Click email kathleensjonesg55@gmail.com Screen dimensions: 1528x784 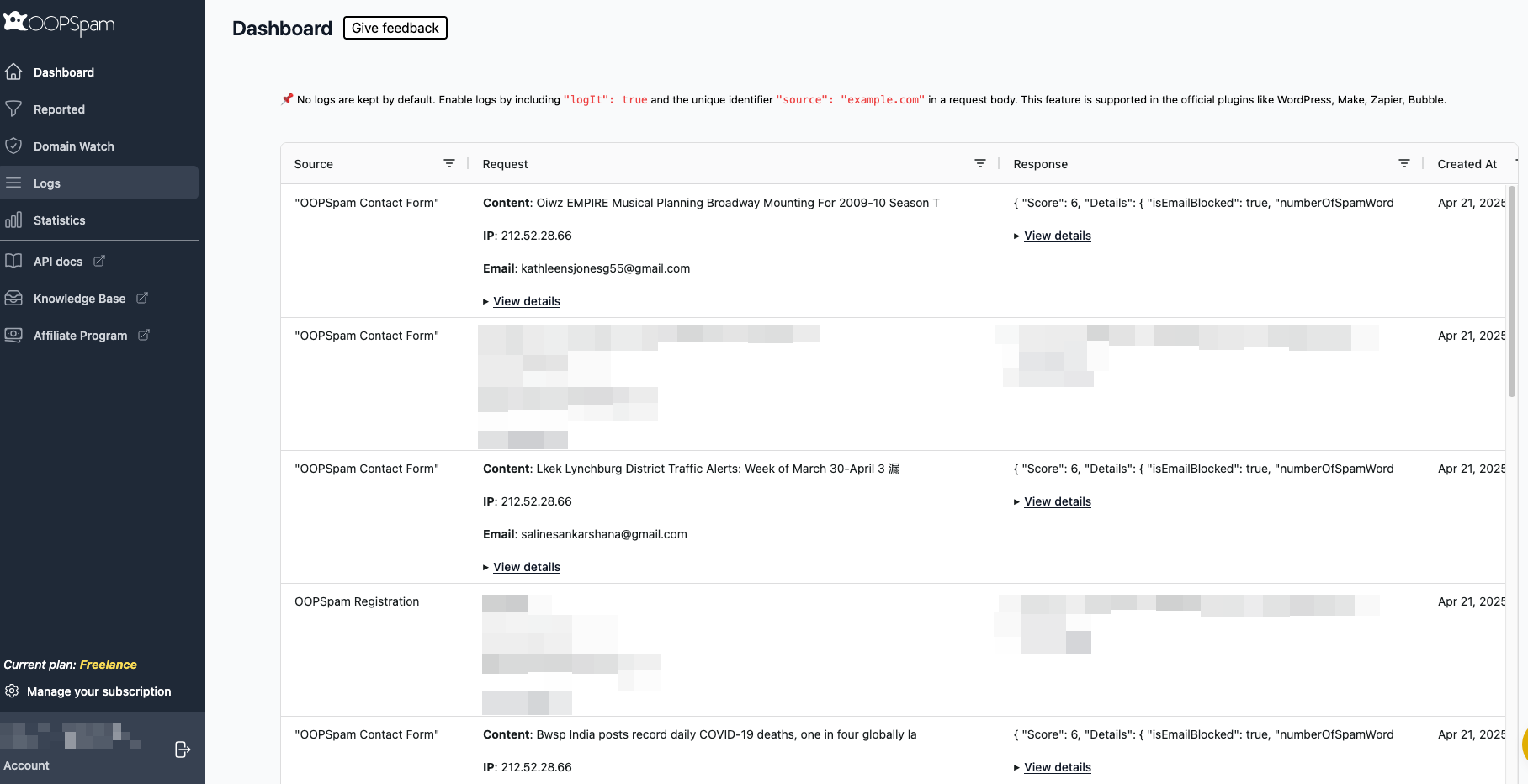pyautogui.click(x=606, y=268)
